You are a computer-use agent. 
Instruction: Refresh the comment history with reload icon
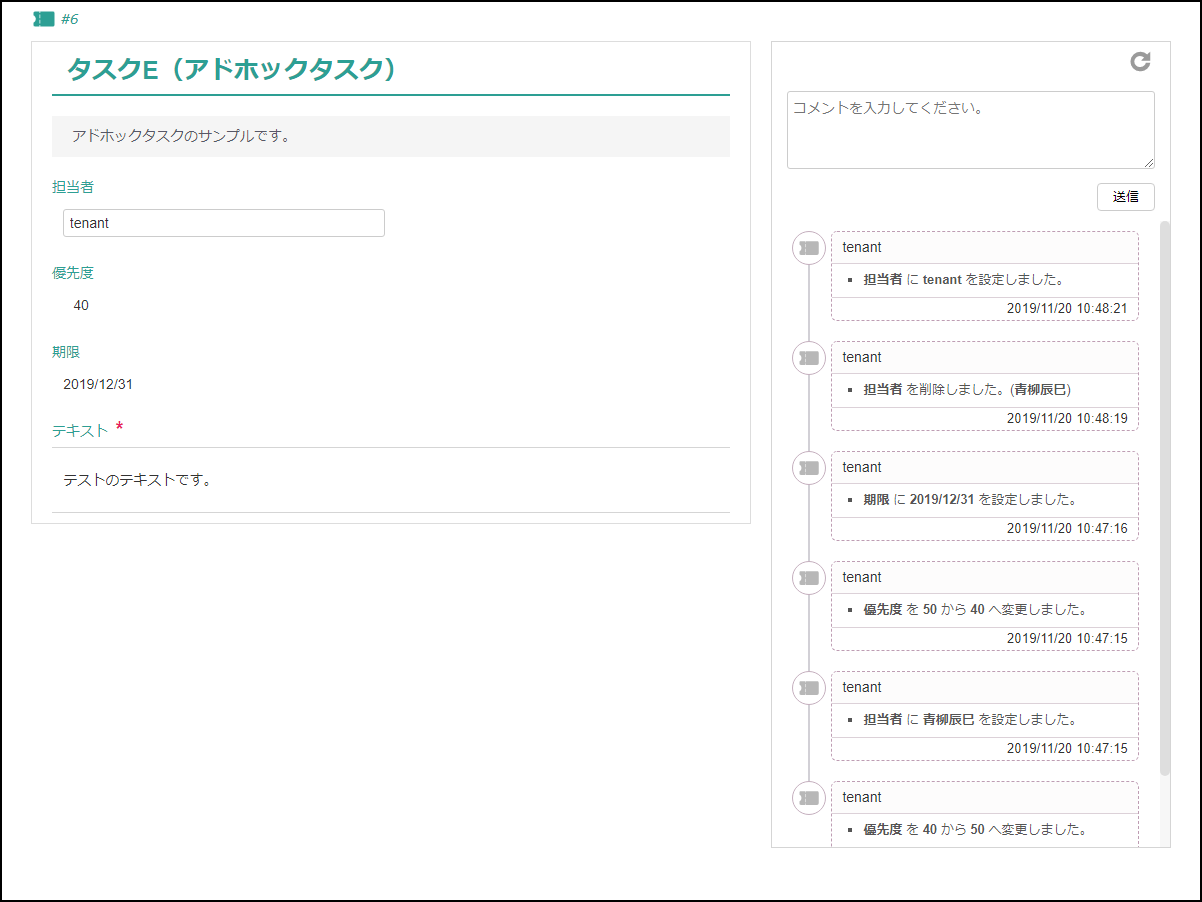coord(1140,62)
